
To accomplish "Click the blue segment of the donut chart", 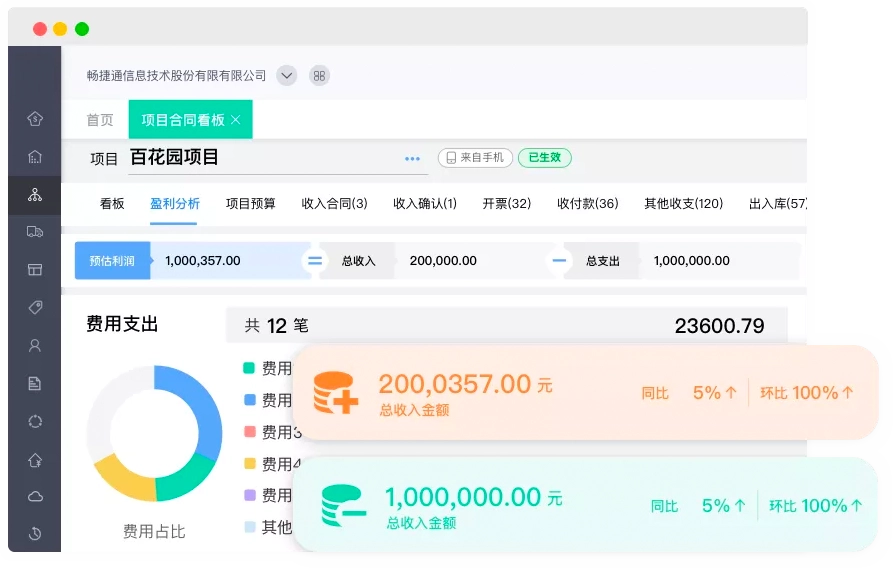I will click(204, 408).
